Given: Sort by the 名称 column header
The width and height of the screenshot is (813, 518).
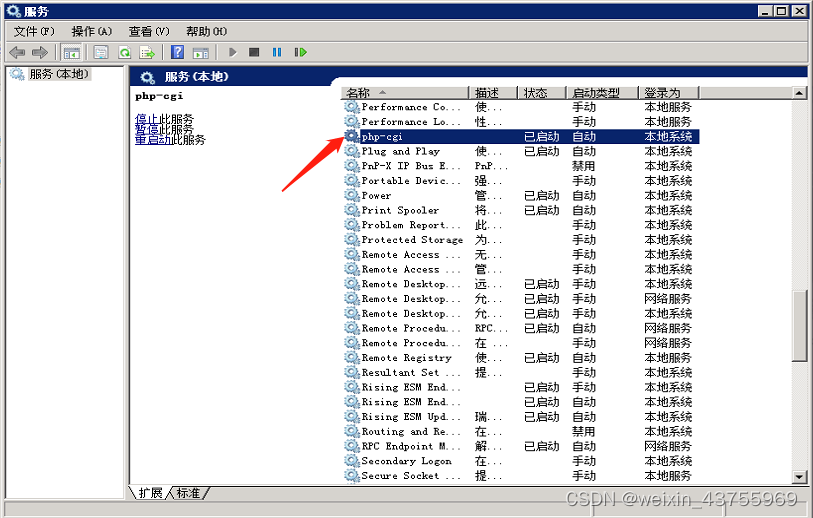Looking at the screenshot, I should tap(405, 93).
